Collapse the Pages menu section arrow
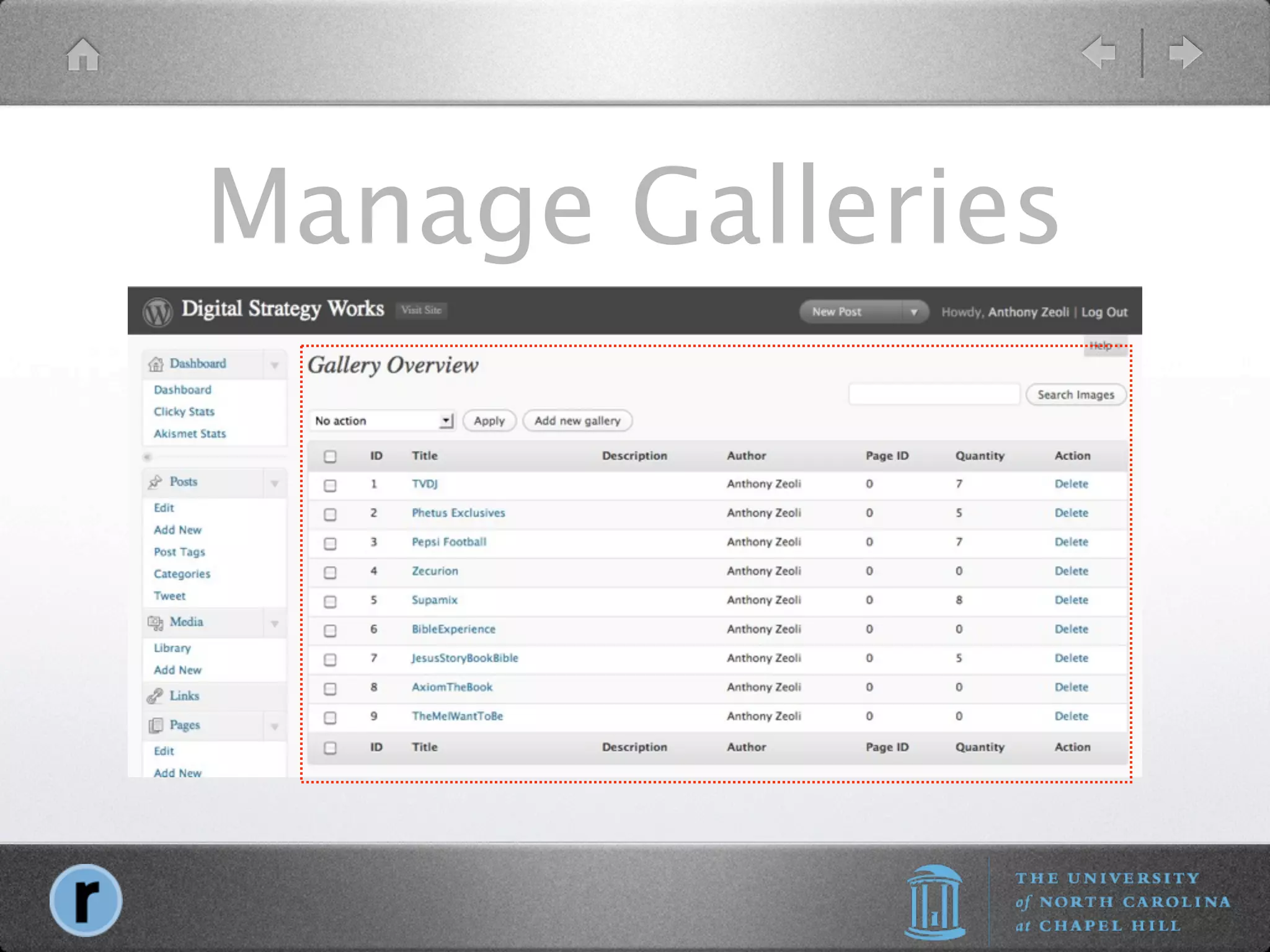Image resolution: width=1270 pixels, height=952 pixels. [x=275, y=726]
